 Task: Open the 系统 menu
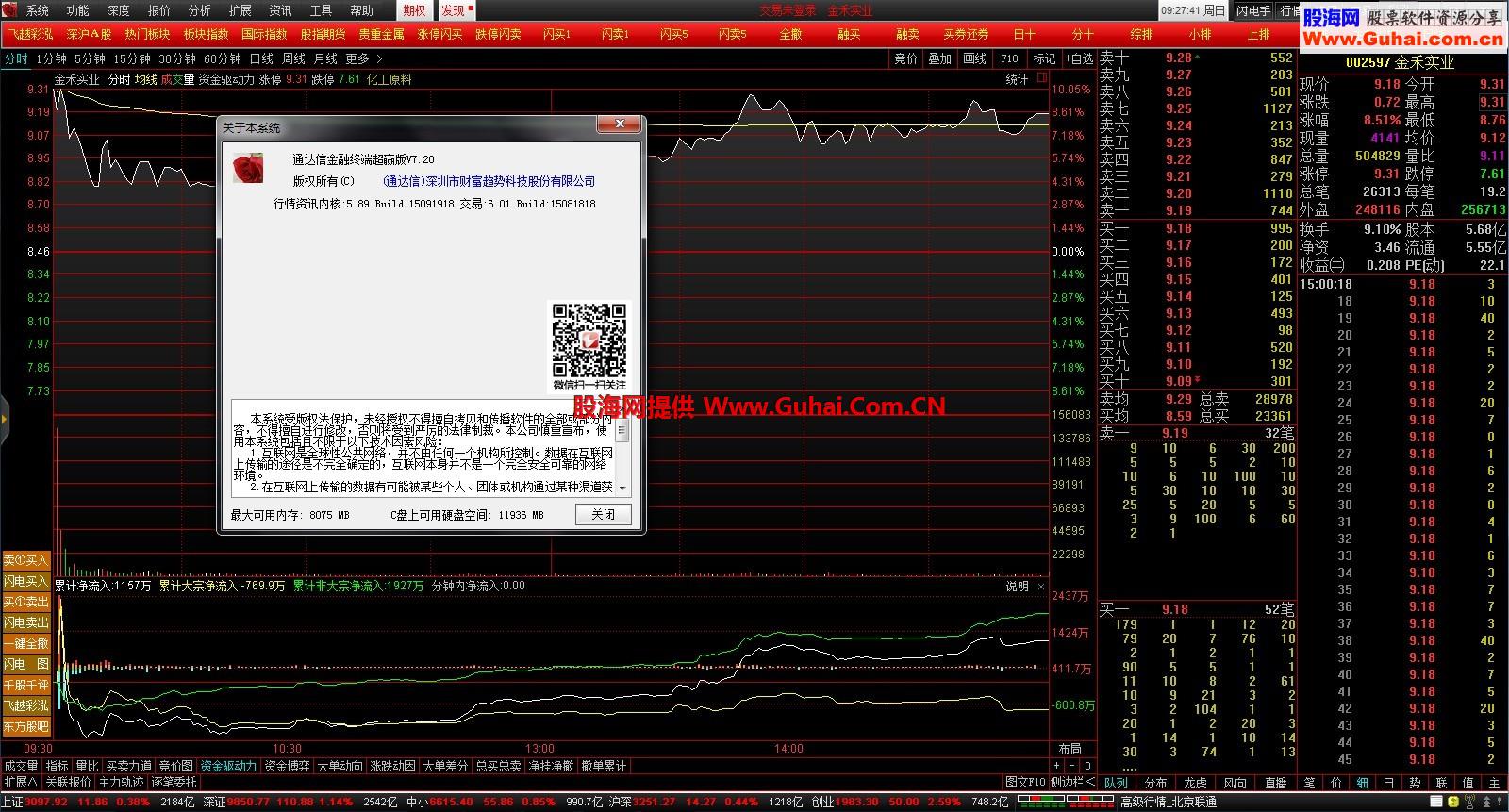coord(37,10)
